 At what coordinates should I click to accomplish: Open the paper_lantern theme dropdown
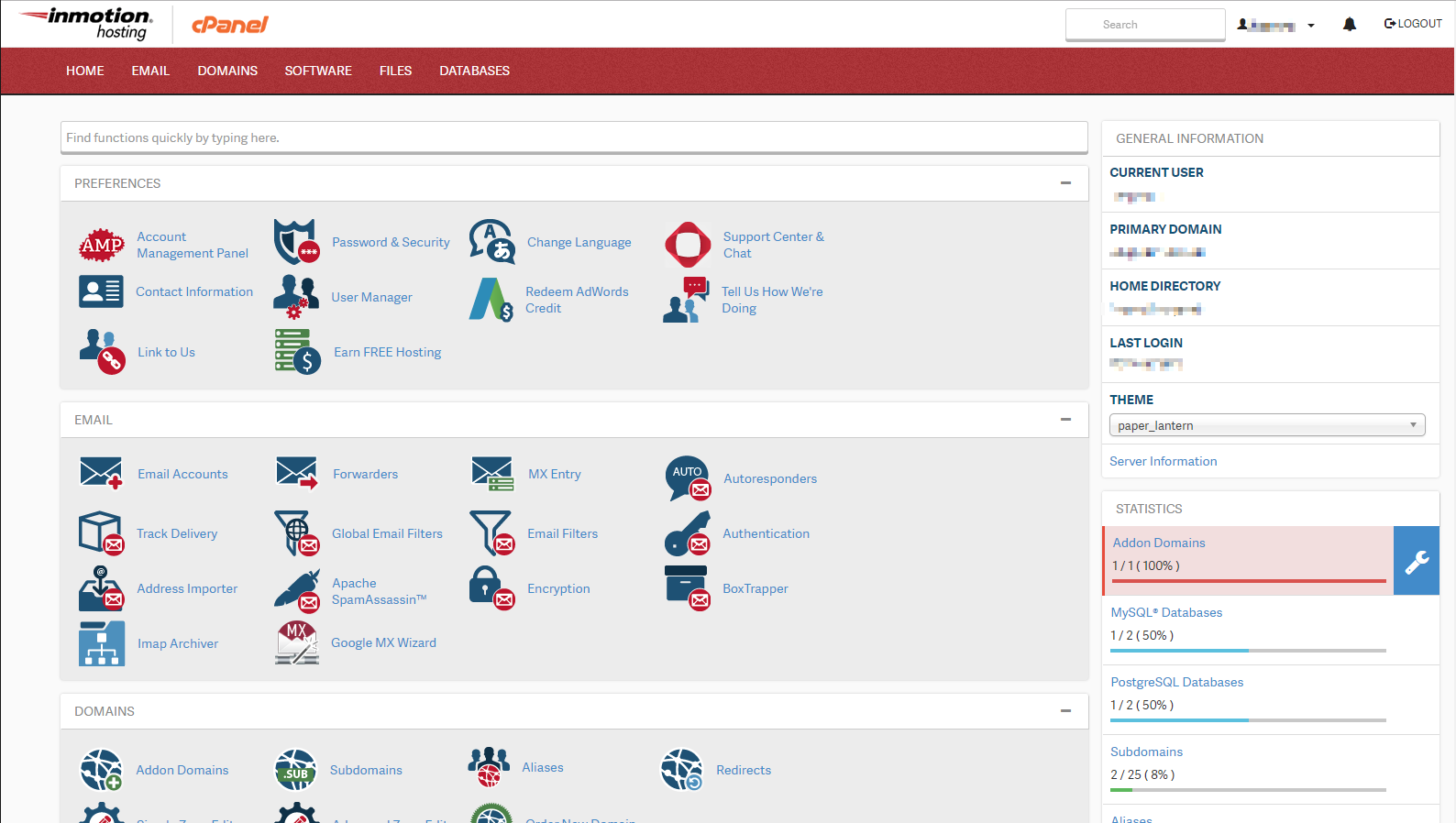click(1266, 425)
